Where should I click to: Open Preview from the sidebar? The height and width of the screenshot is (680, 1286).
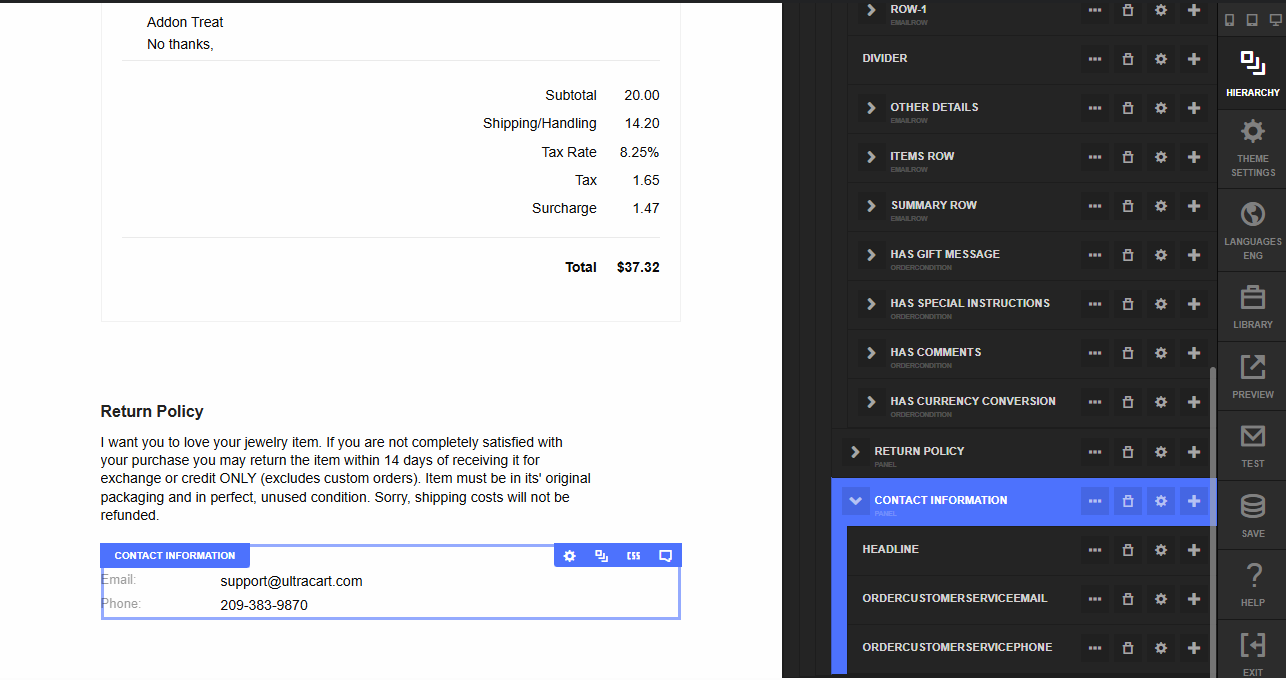click(1252, 376)
